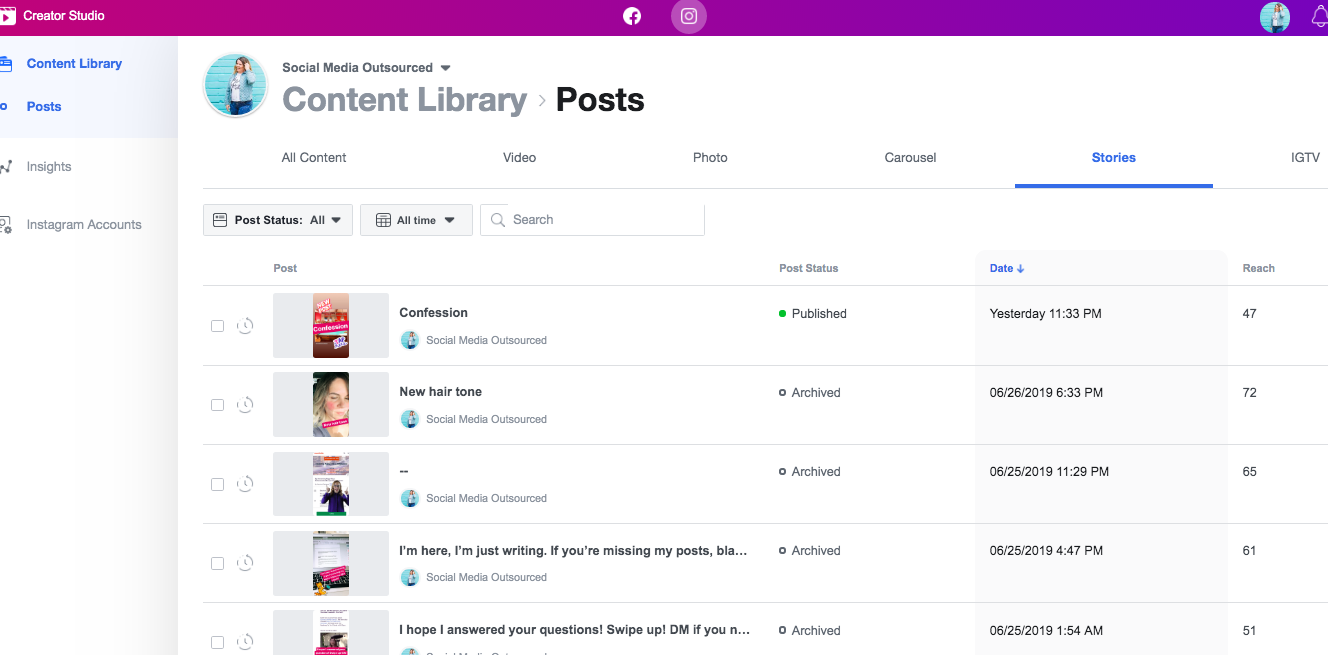Click the clock icon on 'I'm here, I'm just writing' row
This screenshot has width=1328, height=655.
pyautogui.click(x=245, y=562)
